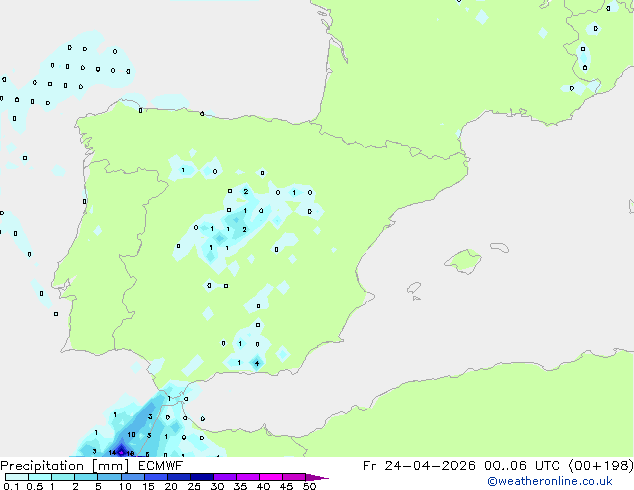Select the 5–10 mm legend color swatch
Viewport: 634px width, 490px height.
click(109, 477)
